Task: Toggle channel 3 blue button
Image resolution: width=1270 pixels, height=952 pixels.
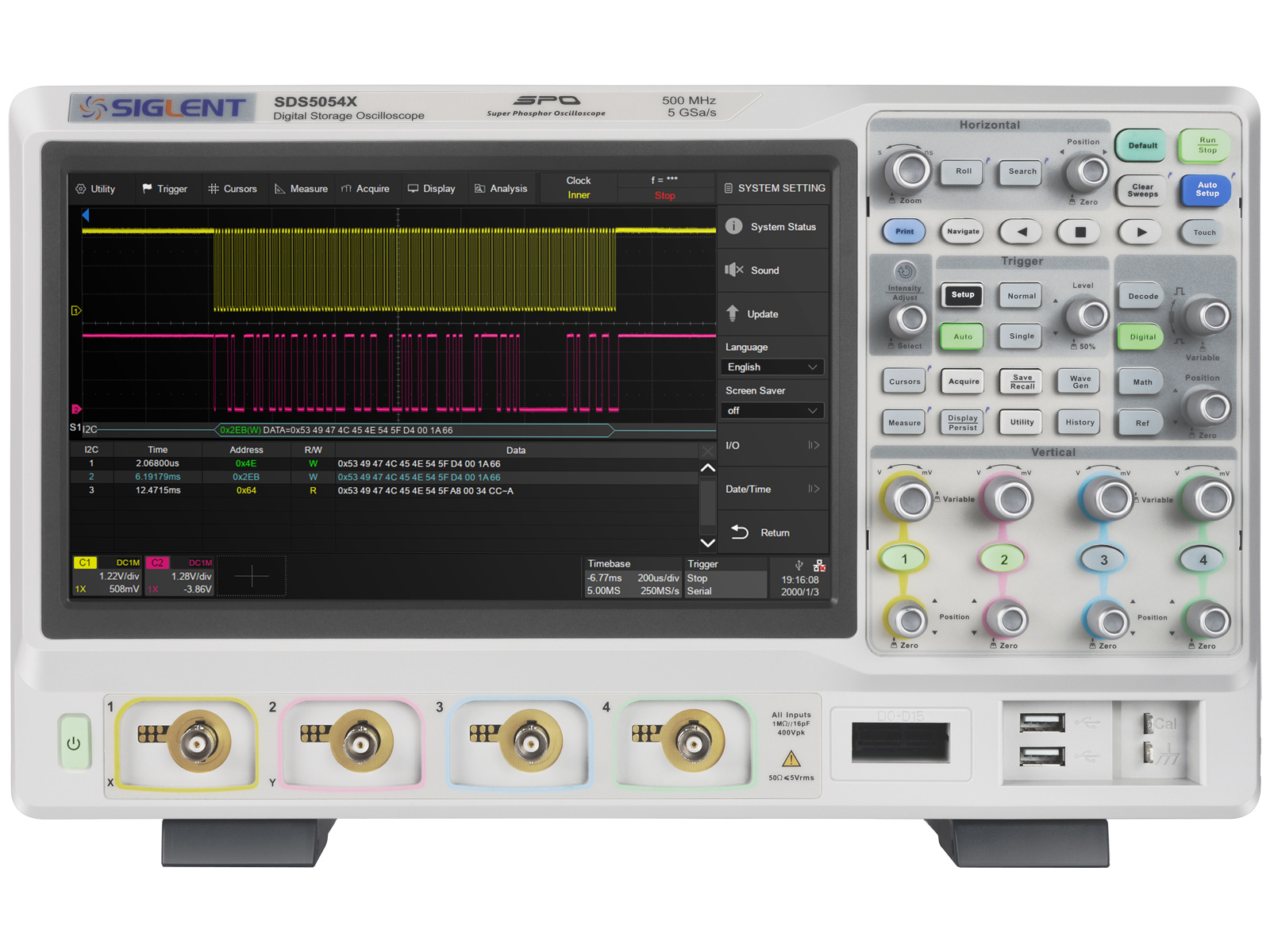Action: (1103, 559)
